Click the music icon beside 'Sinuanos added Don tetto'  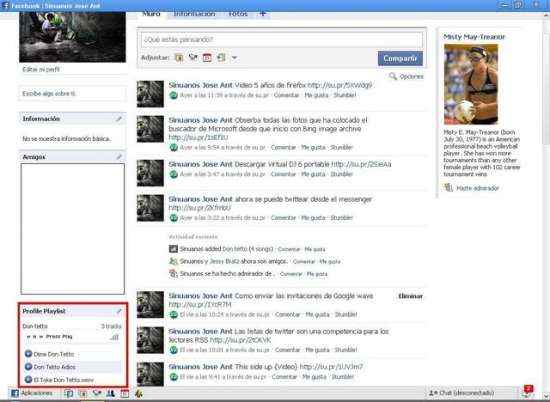click(x=173, y=249)
